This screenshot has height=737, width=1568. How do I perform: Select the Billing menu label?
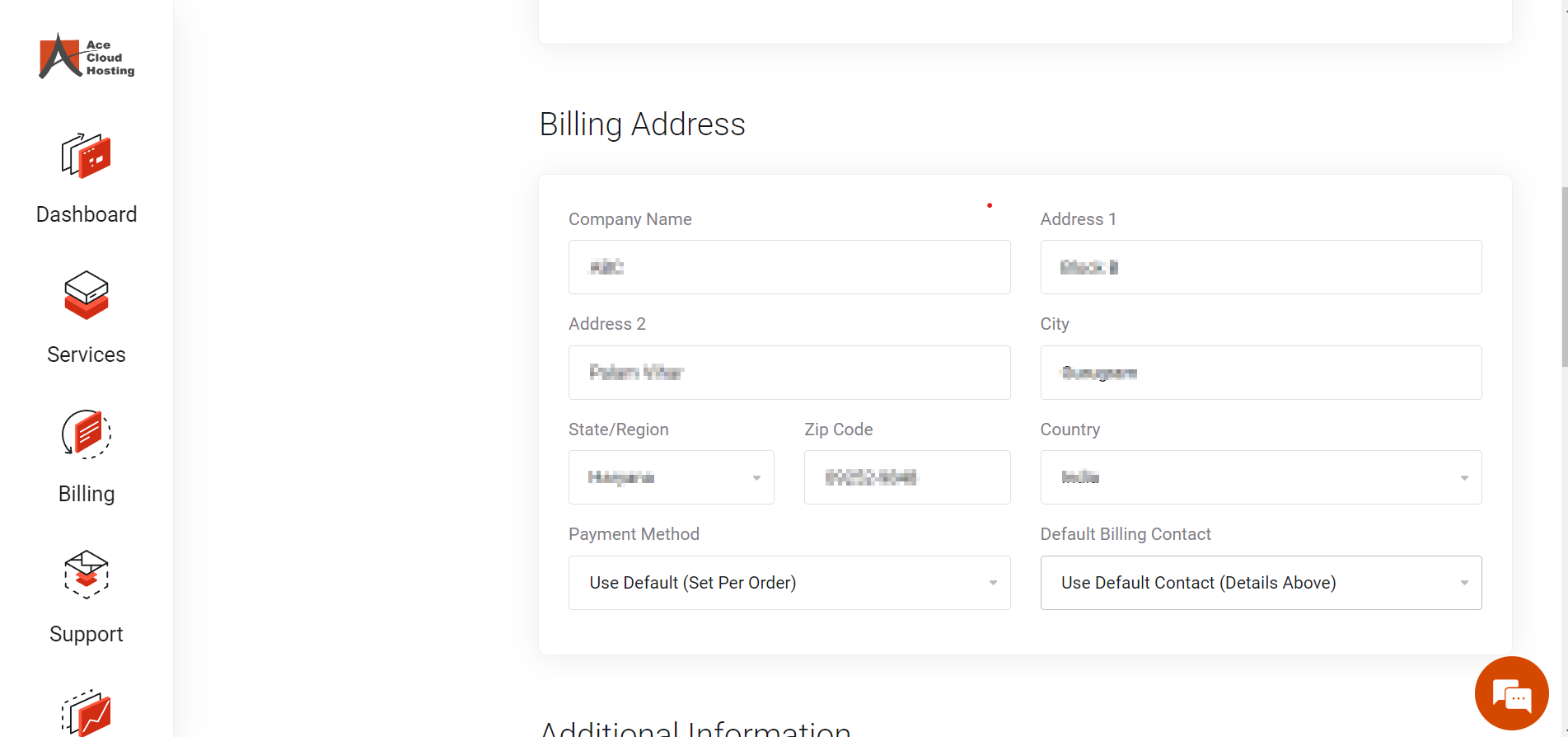(87, 494)
